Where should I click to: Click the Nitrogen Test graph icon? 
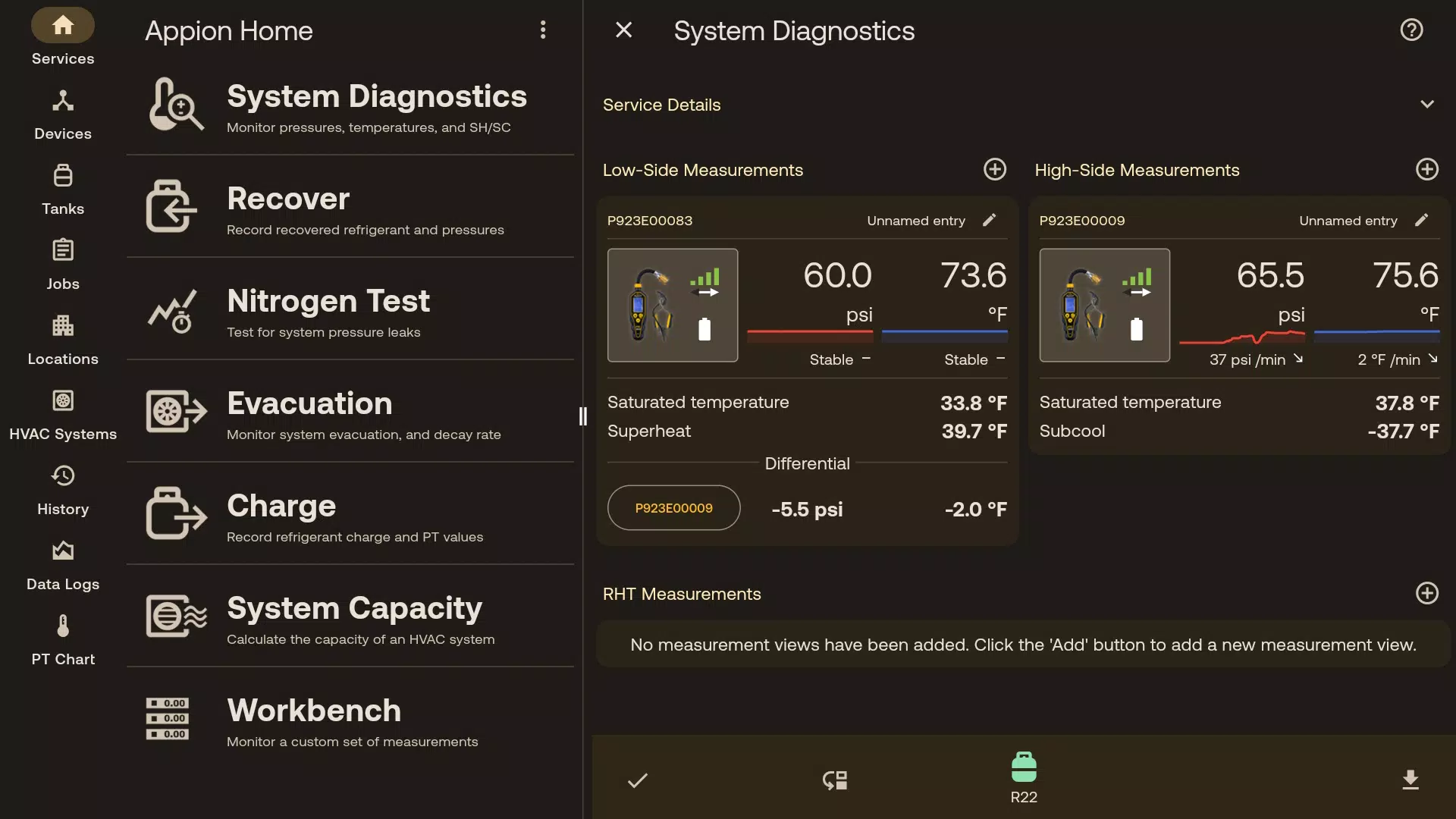(173, 310)
